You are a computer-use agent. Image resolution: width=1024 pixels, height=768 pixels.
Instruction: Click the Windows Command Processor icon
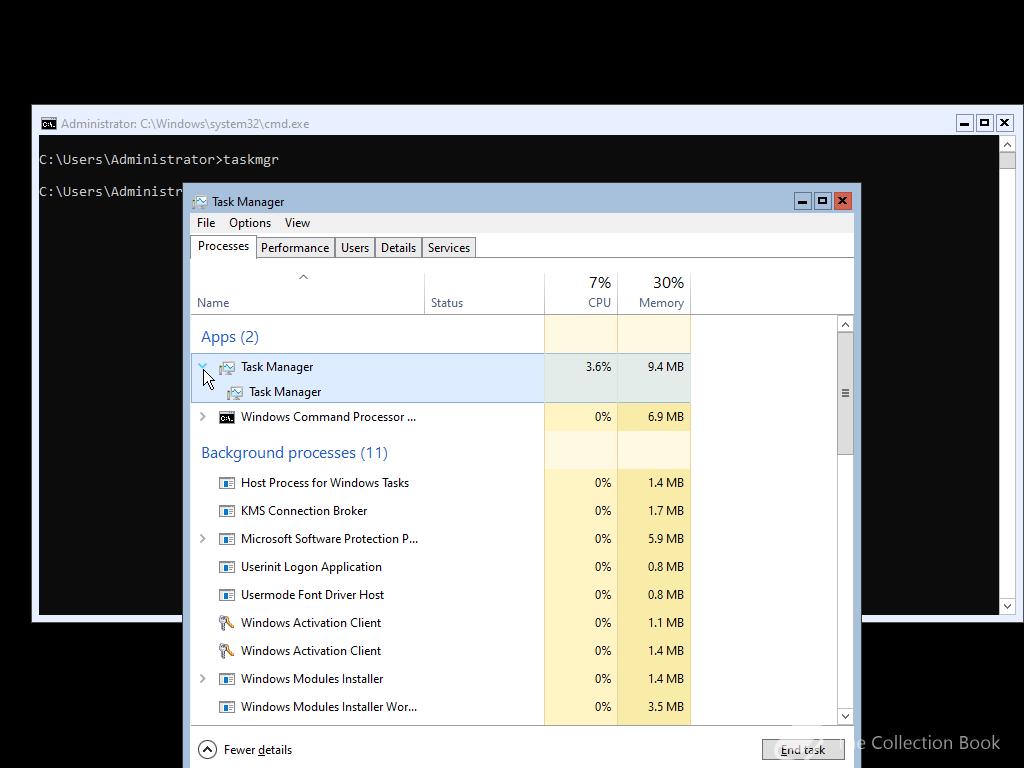pos(227,417)
